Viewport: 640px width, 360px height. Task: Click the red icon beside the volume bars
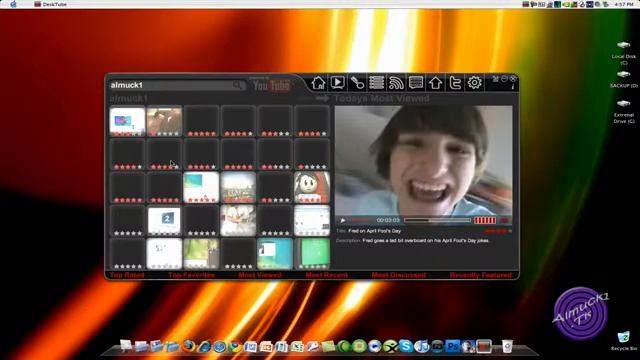(x=505, y=220)
